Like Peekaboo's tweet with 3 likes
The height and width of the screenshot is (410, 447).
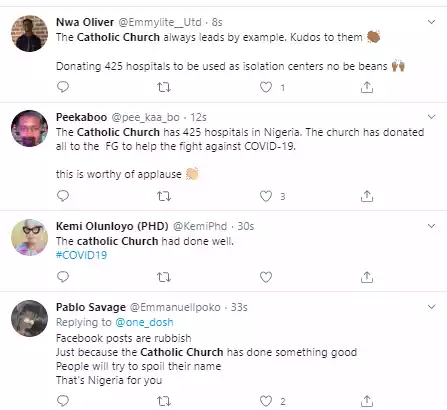coord(266,196)
